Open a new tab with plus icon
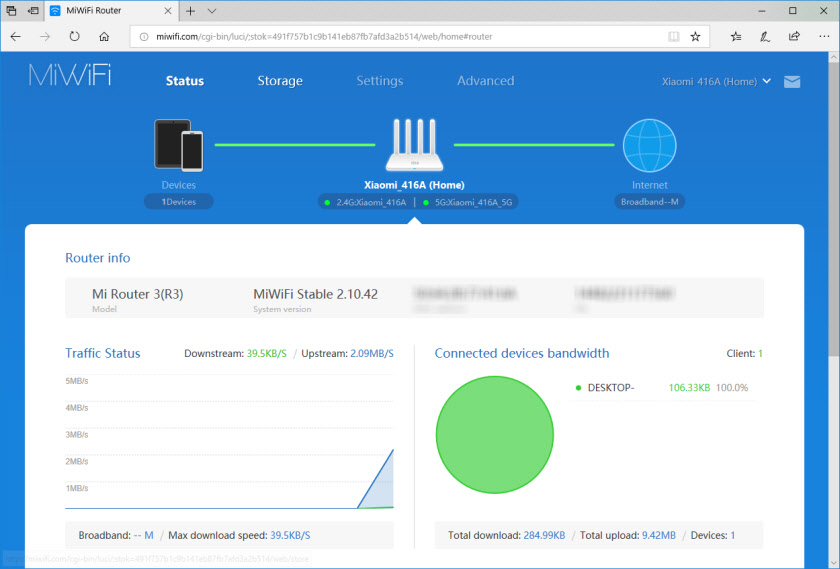Screen dimensions: 840x569 click(190, 11)
